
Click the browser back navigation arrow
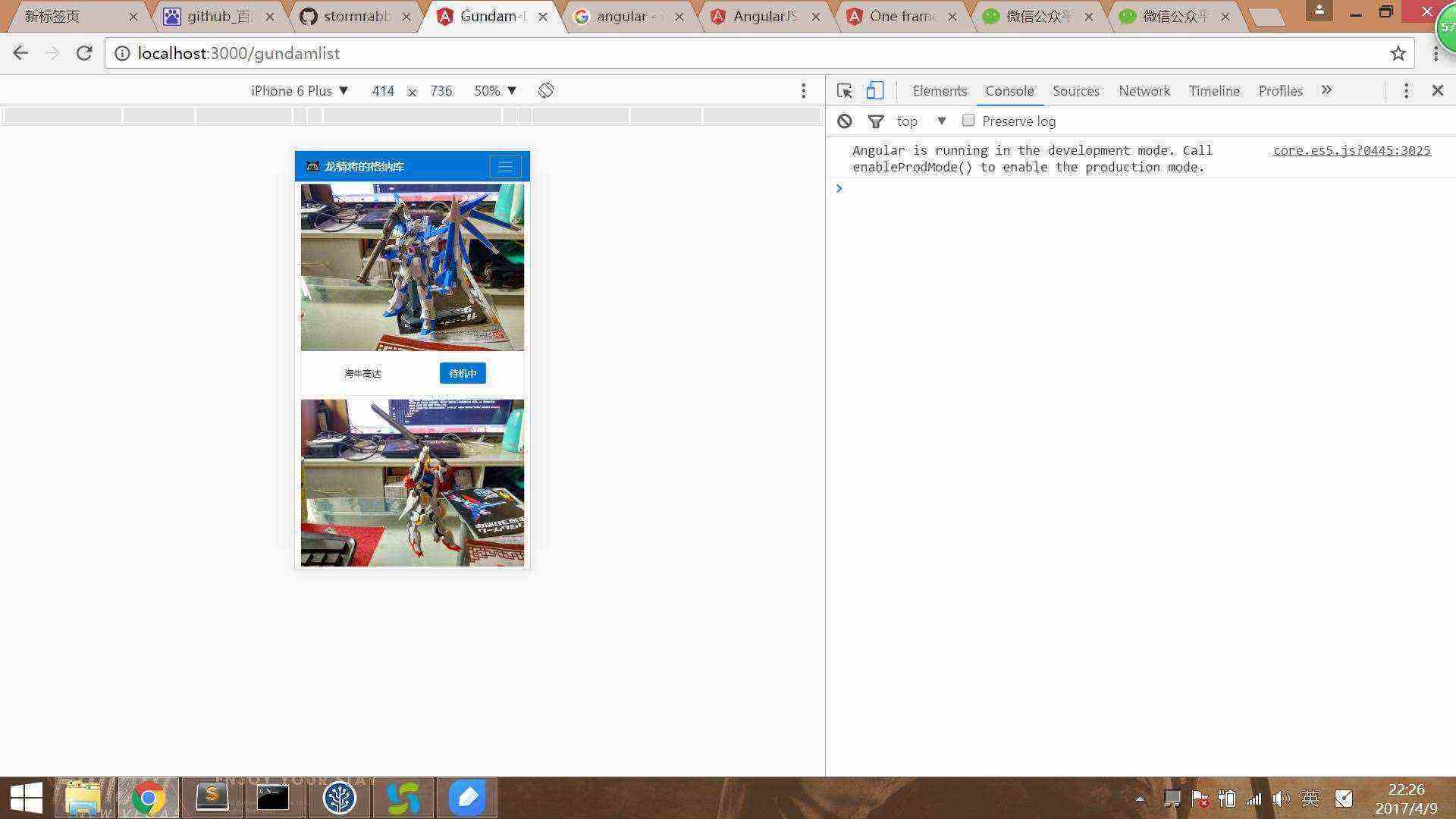pyautogui.click(x=22, y=53)
